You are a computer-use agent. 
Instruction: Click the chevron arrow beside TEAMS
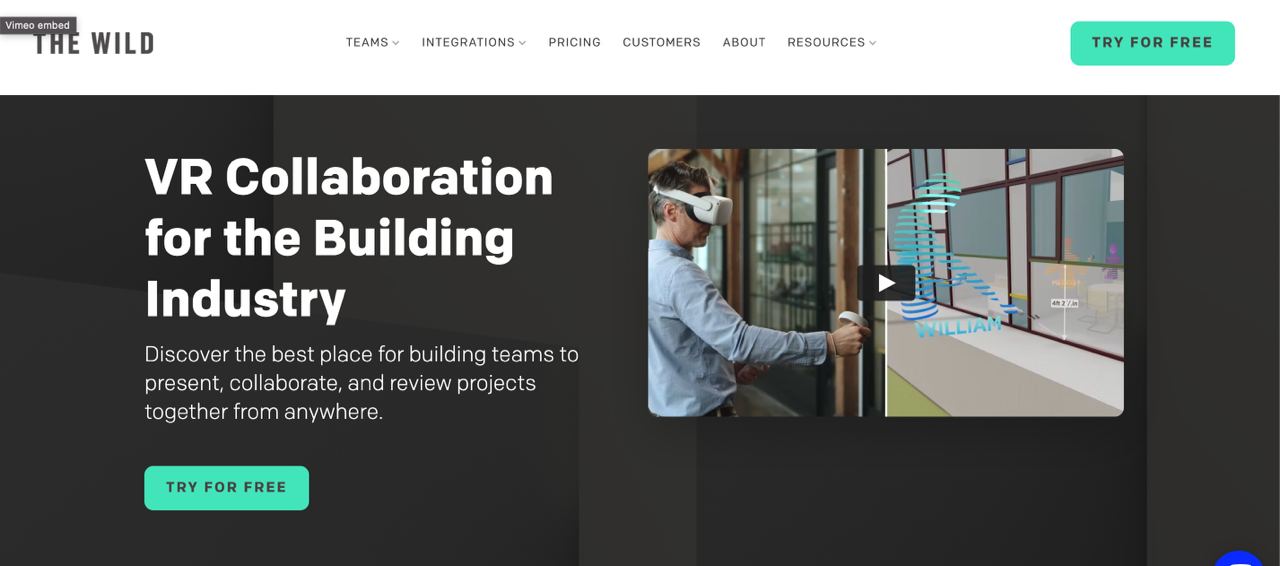point(396,43)
